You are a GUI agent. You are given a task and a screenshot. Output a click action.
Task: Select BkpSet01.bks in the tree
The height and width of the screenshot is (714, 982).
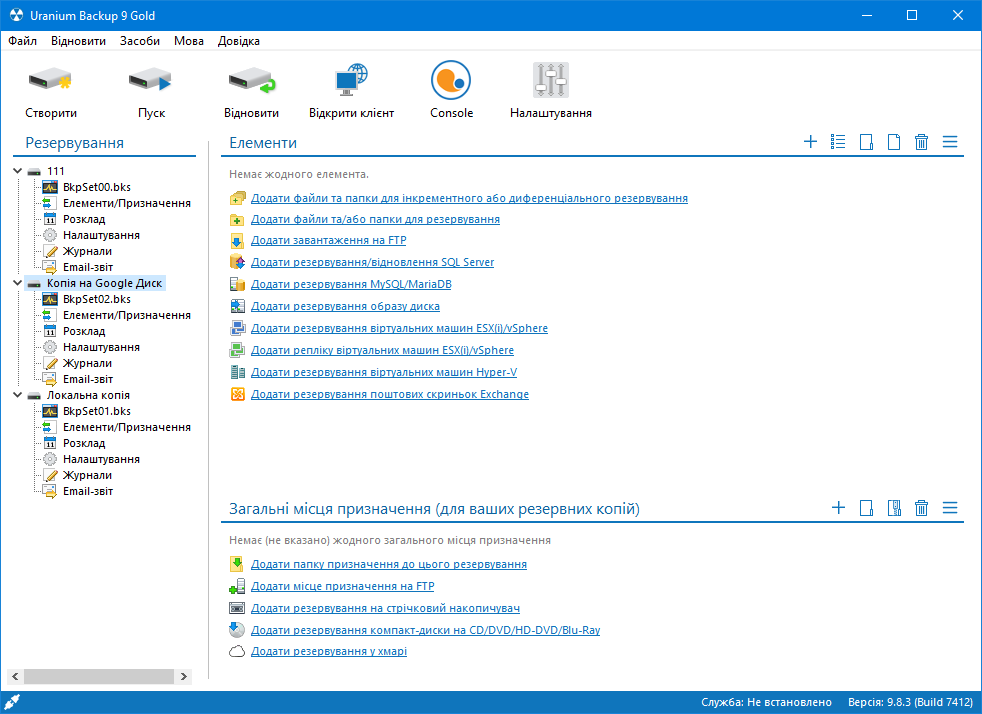pos(97,411)
